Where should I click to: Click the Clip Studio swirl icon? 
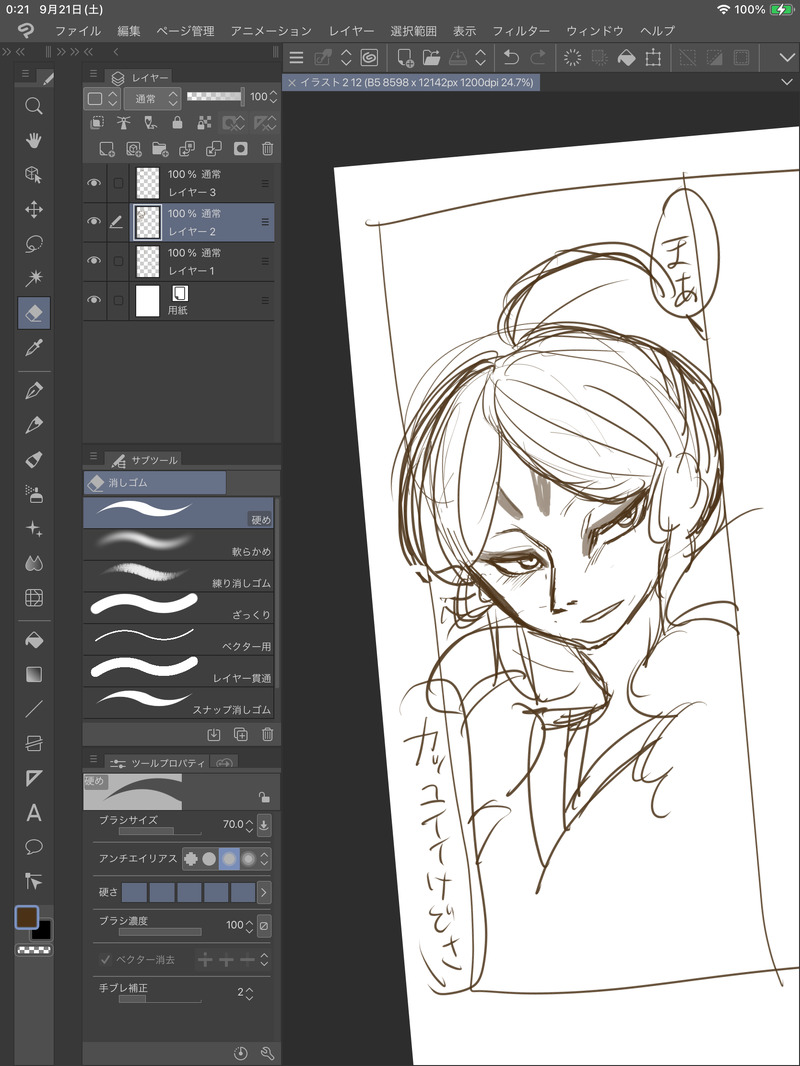pos(369,58)
